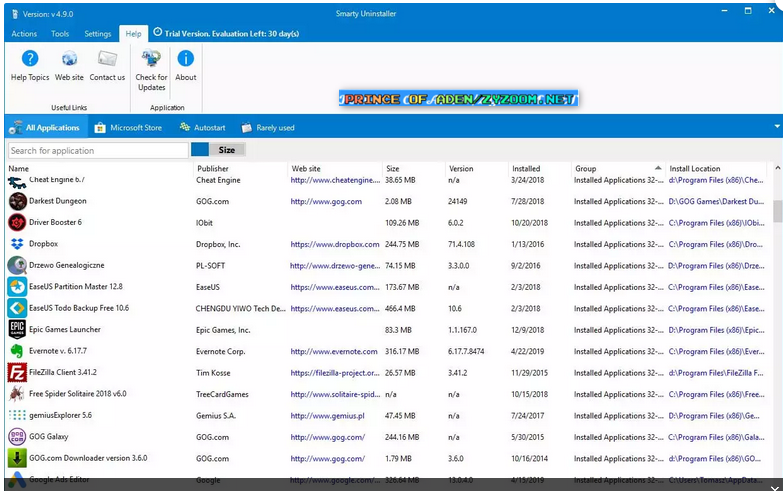Viewport: 783px width, 491px height.
Task: Switch to the Autostart tab
Action: [x=202, y=128]
